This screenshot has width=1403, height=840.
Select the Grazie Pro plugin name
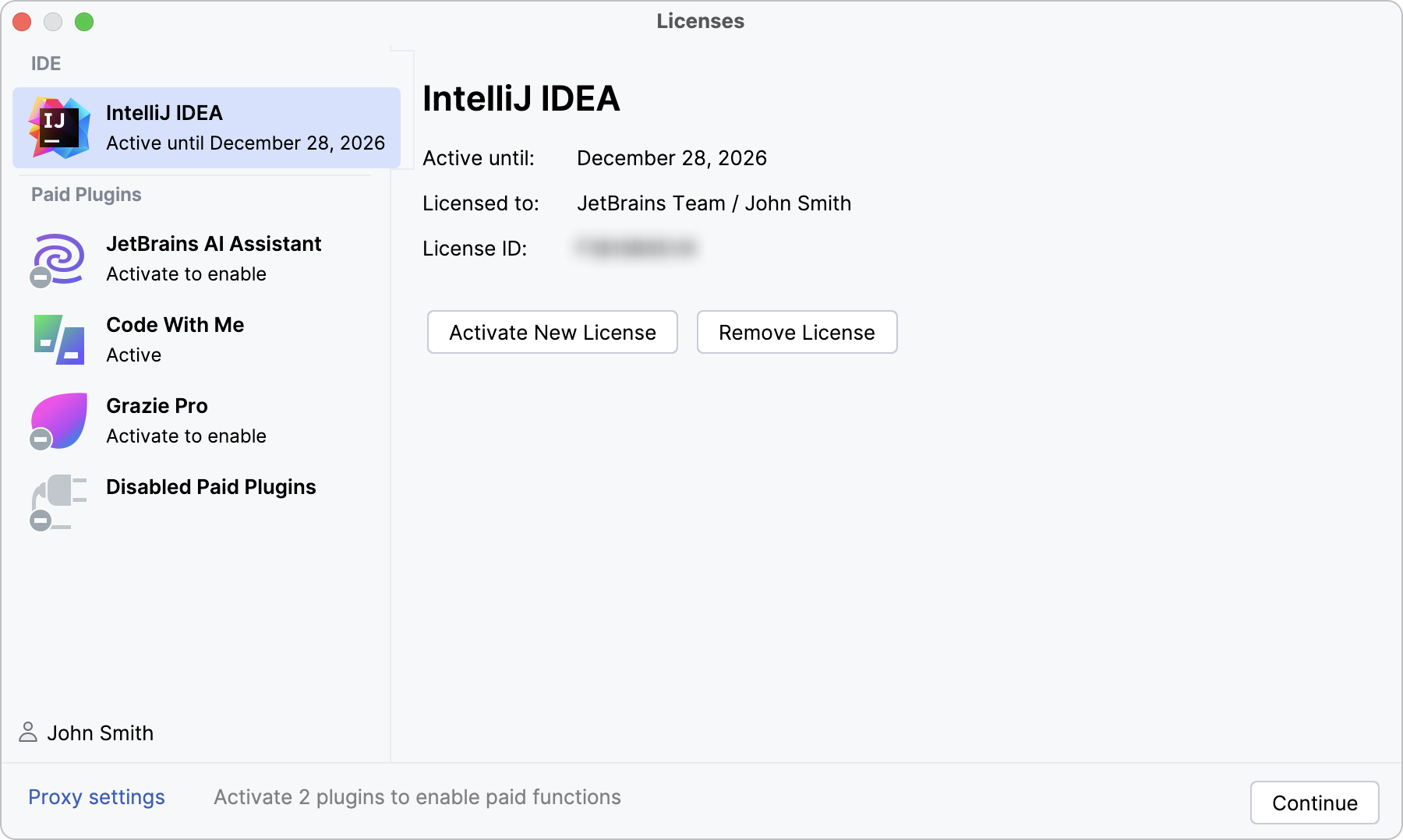pyautogui.click(x=157, y=406)
